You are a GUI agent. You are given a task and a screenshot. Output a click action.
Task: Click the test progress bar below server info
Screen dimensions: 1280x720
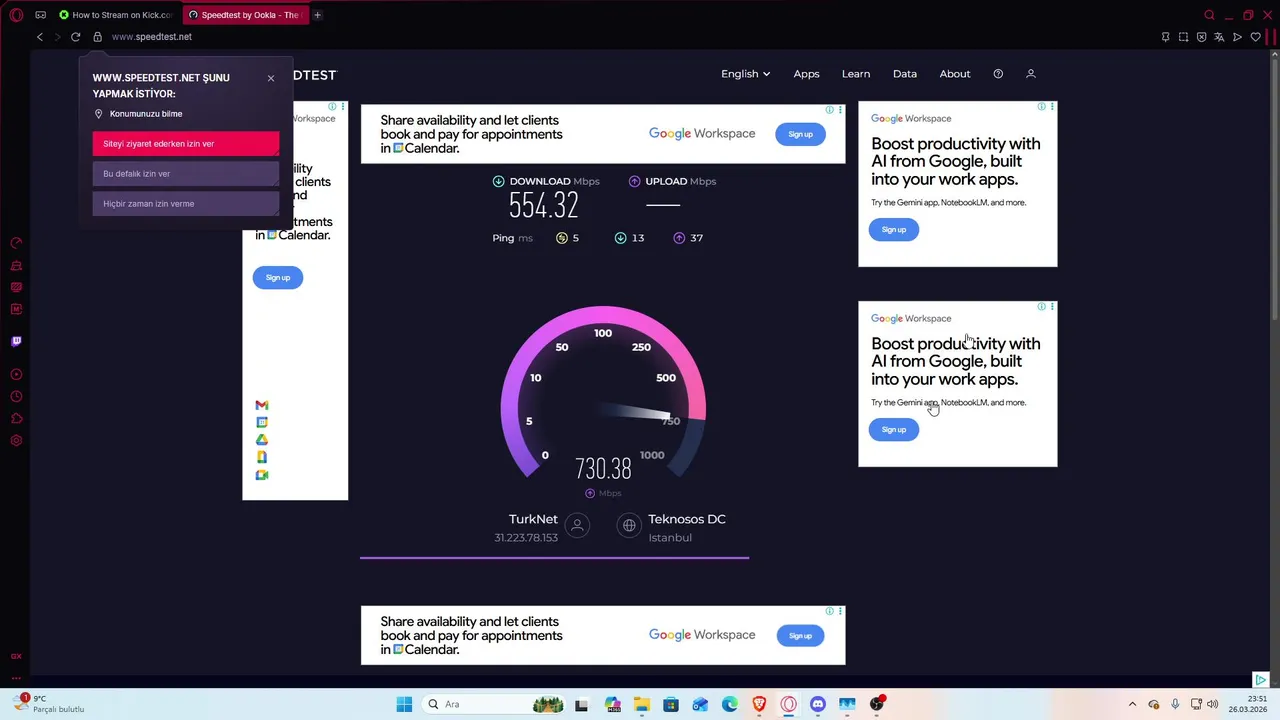click(554, 558)
